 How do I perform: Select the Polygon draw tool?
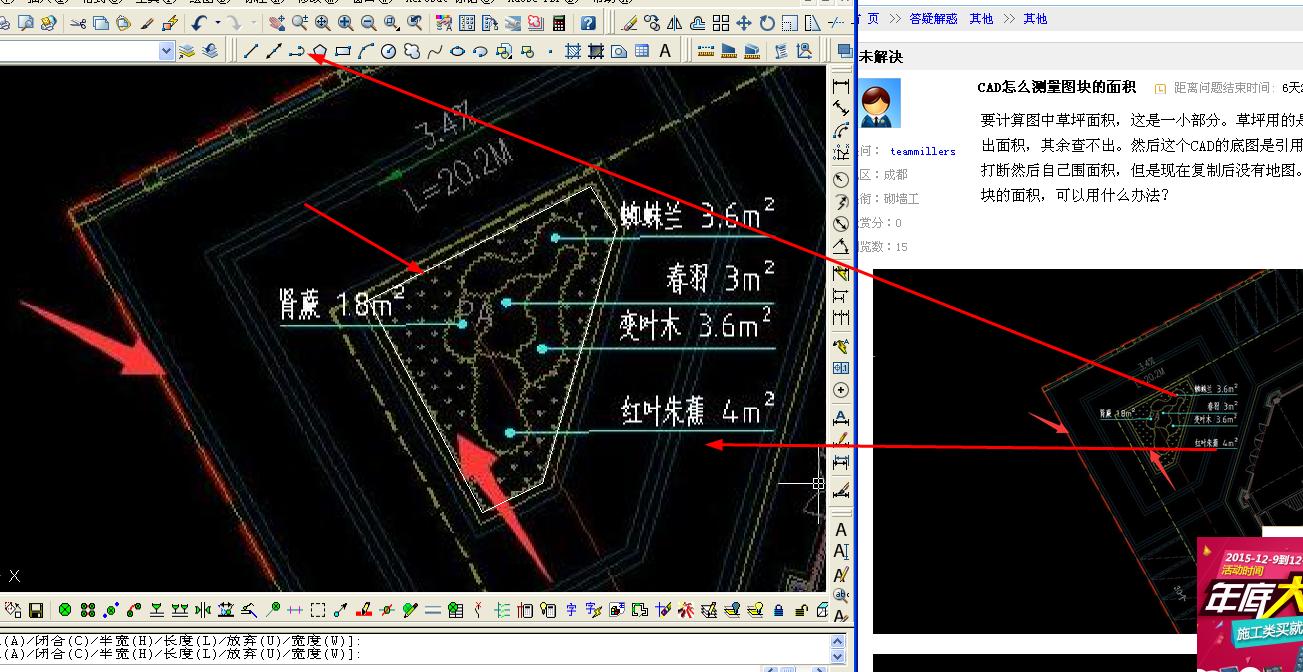click(x=320, y=51)
